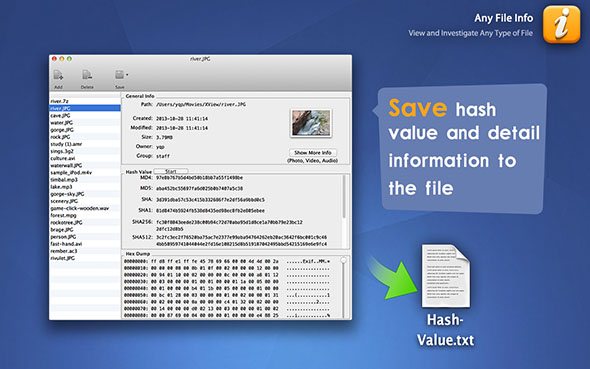Click the Hash-Value.txt document icon
Screen dimensions: 590x369
[446, 276]
